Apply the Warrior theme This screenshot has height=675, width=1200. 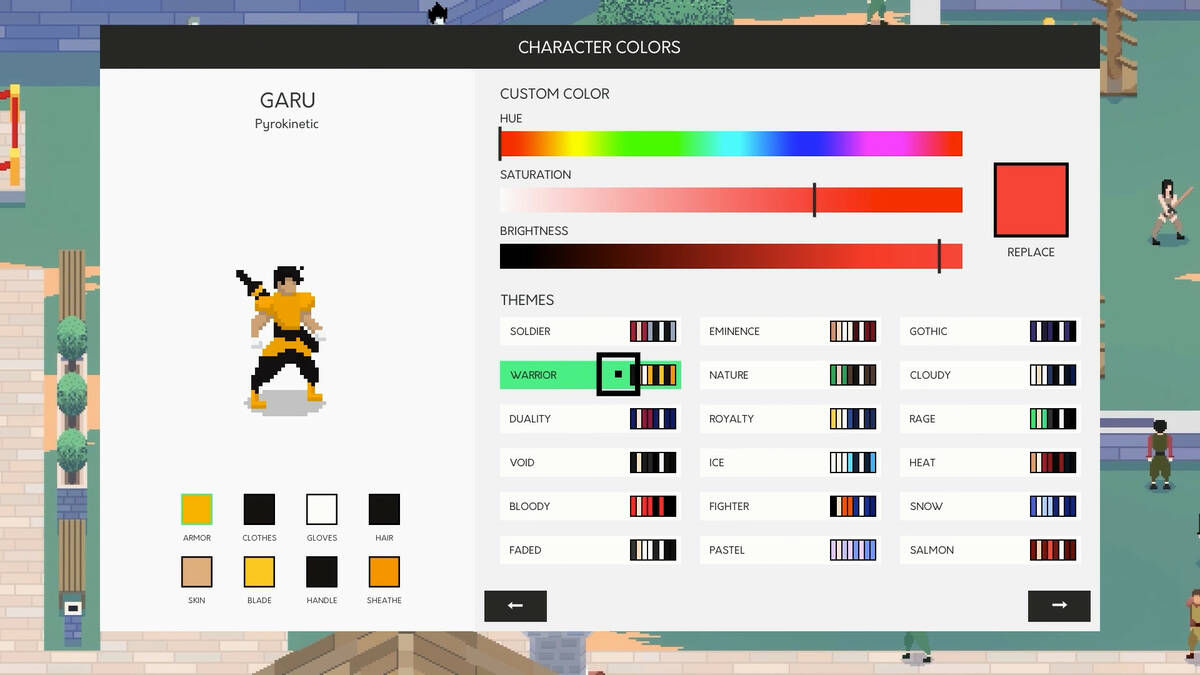click(x=590, y=375)
